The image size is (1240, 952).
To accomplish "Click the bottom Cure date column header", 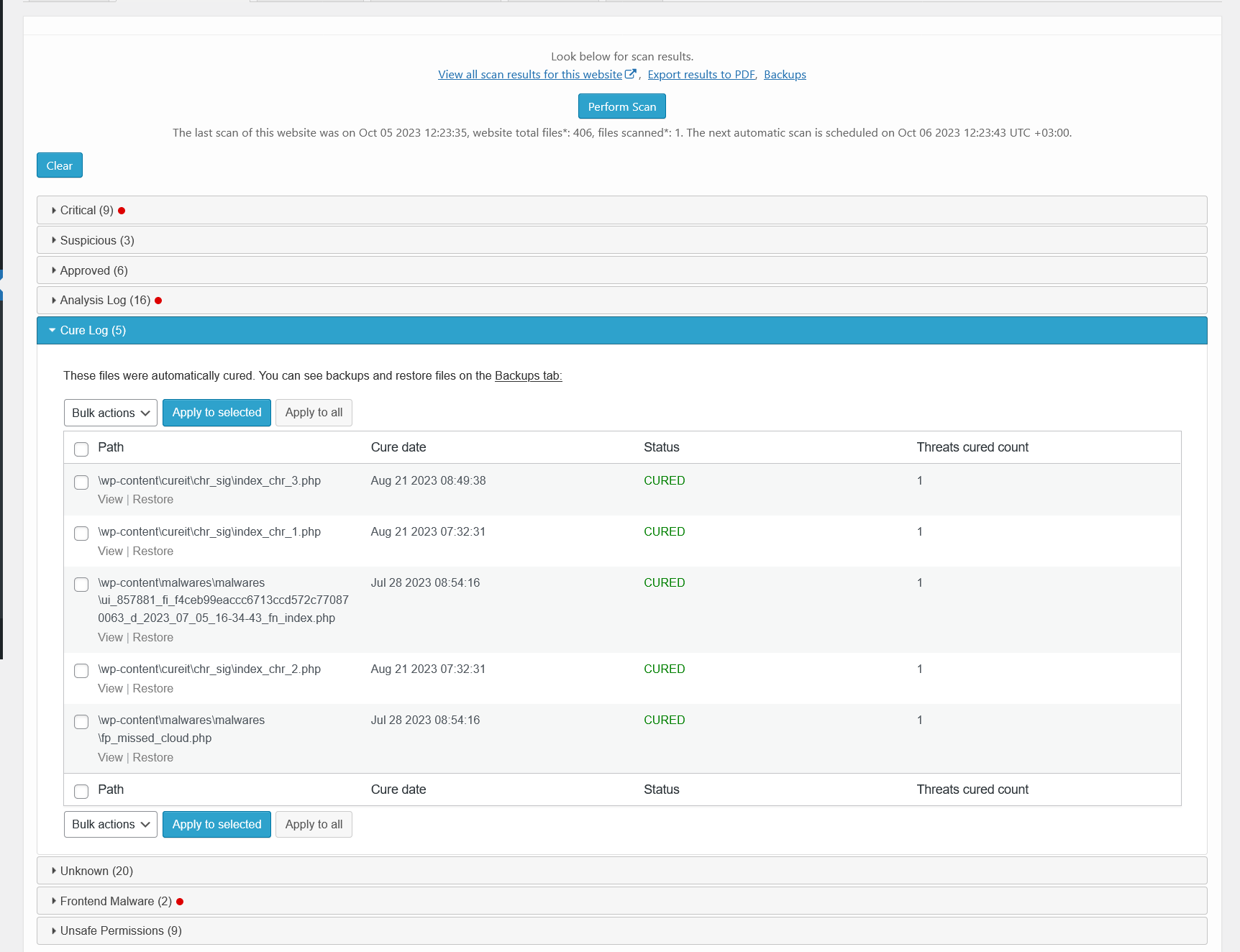I will [x=398, y=789].
